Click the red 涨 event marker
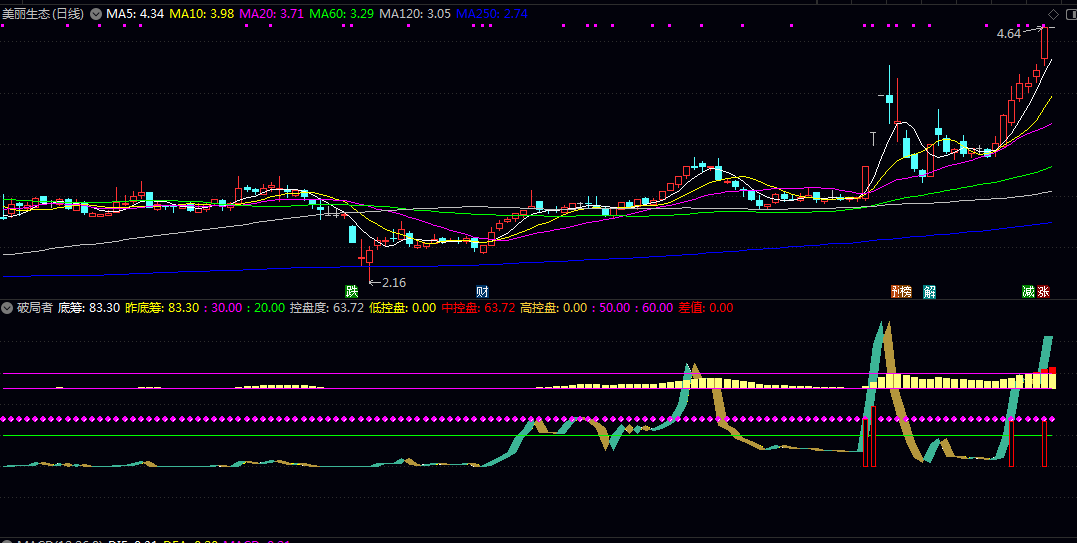The image size is (1077, 543). [x=1044, y=292]
